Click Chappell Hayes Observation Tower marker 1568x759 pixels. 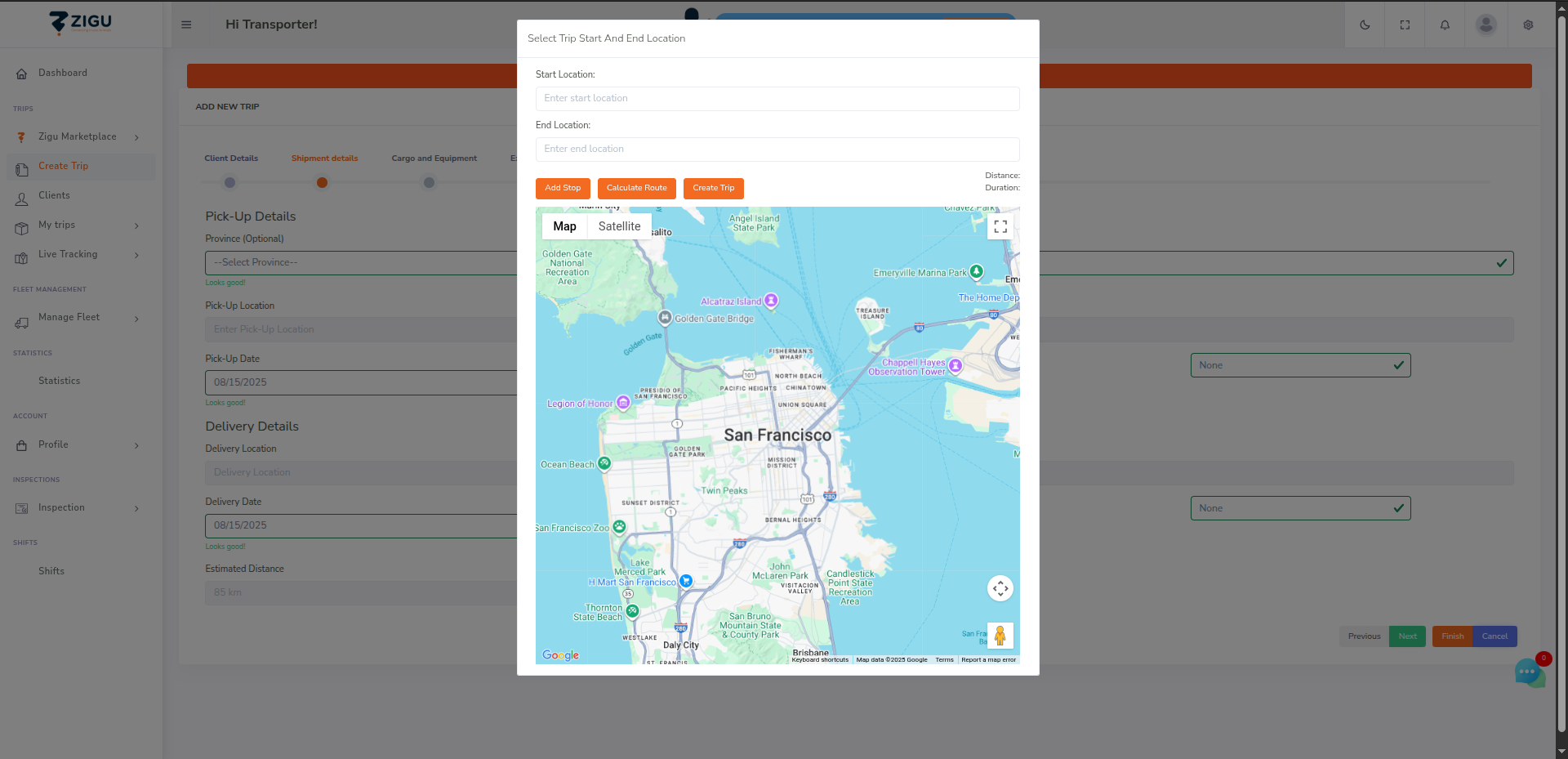pos(955,366)
